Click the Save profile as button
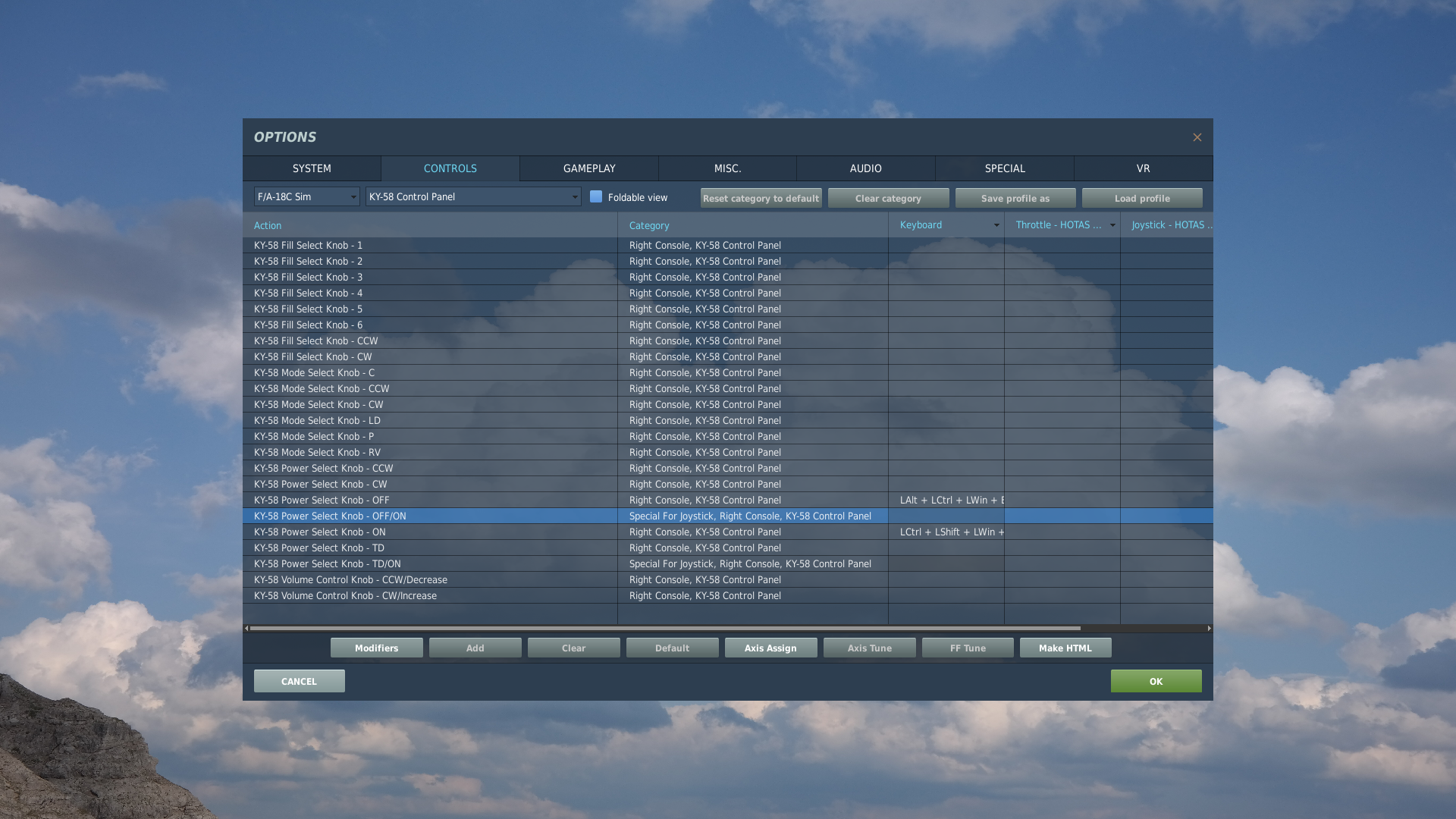This screenshot has width=1456, height=819. point(1015,199)
